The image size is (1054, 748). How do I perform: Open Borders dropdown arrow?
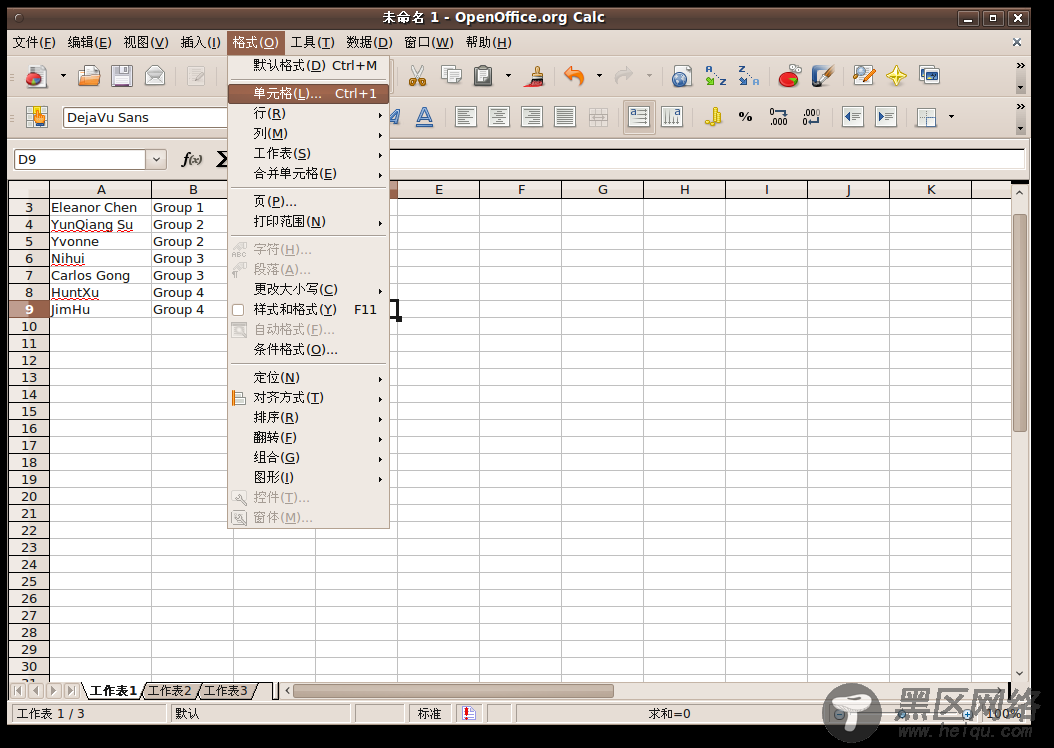click(951, 117)
